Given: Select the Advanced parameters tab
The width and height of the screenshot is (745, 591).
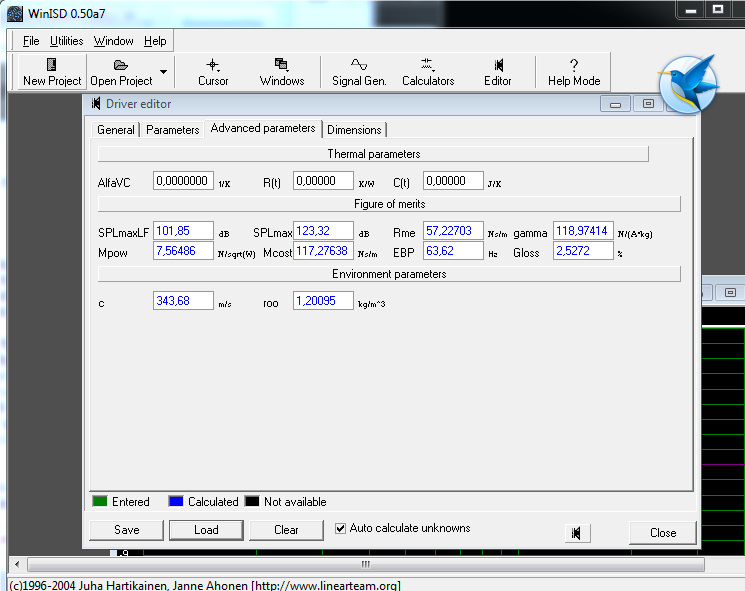Looking at the screenshot, I should pos(263,128).
